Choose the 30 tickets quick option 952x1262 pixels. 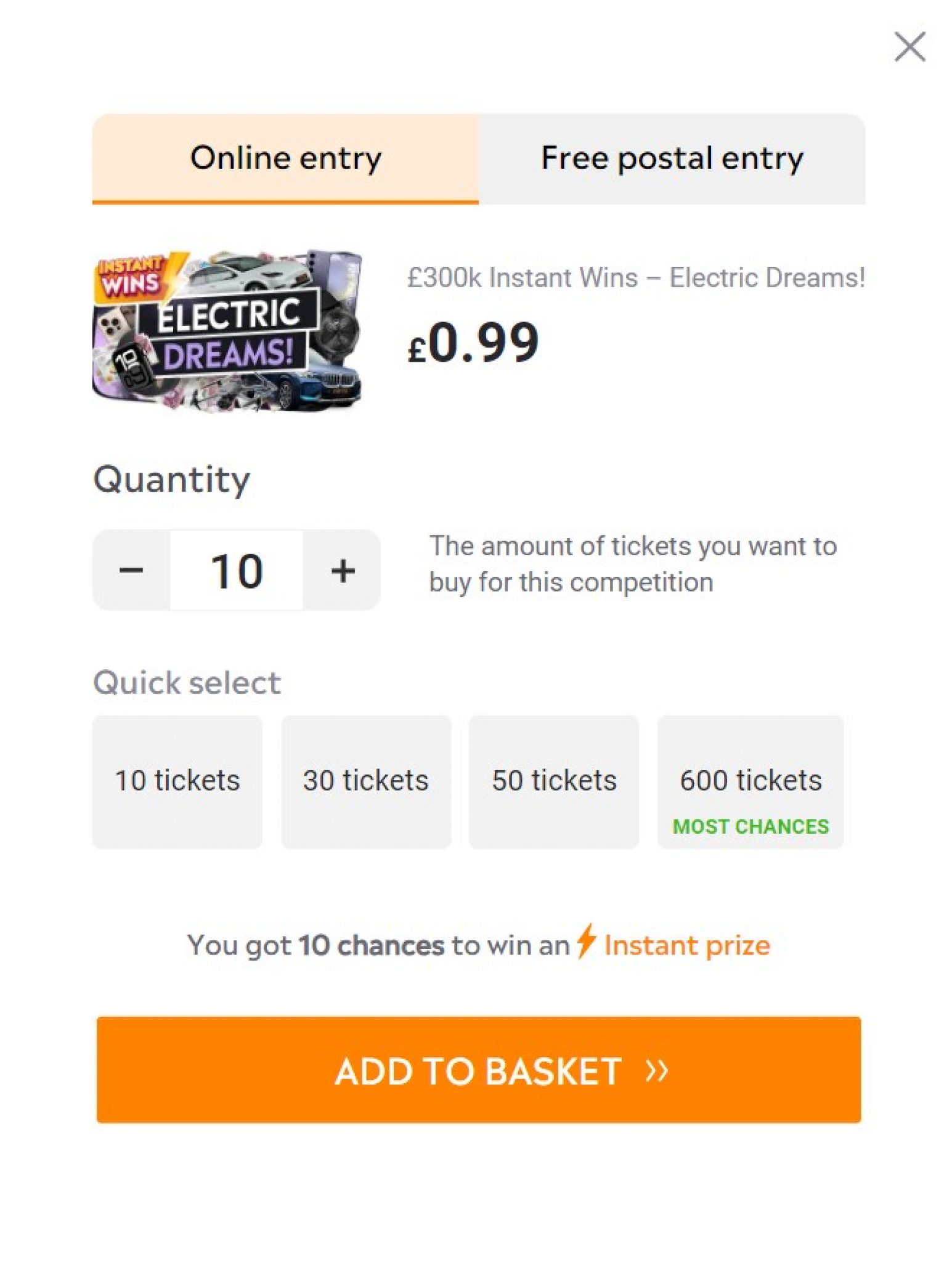pos(366,780)
